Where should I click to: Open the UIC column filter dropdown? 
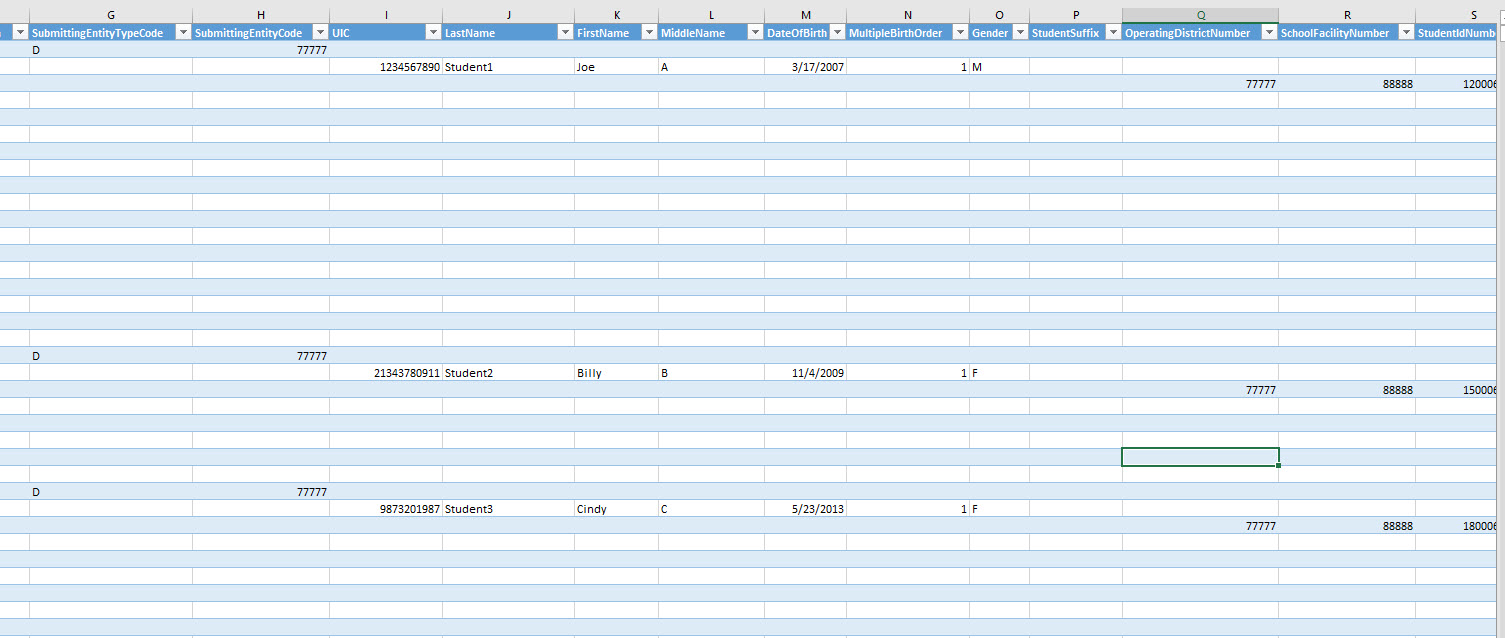coord(433,33)
